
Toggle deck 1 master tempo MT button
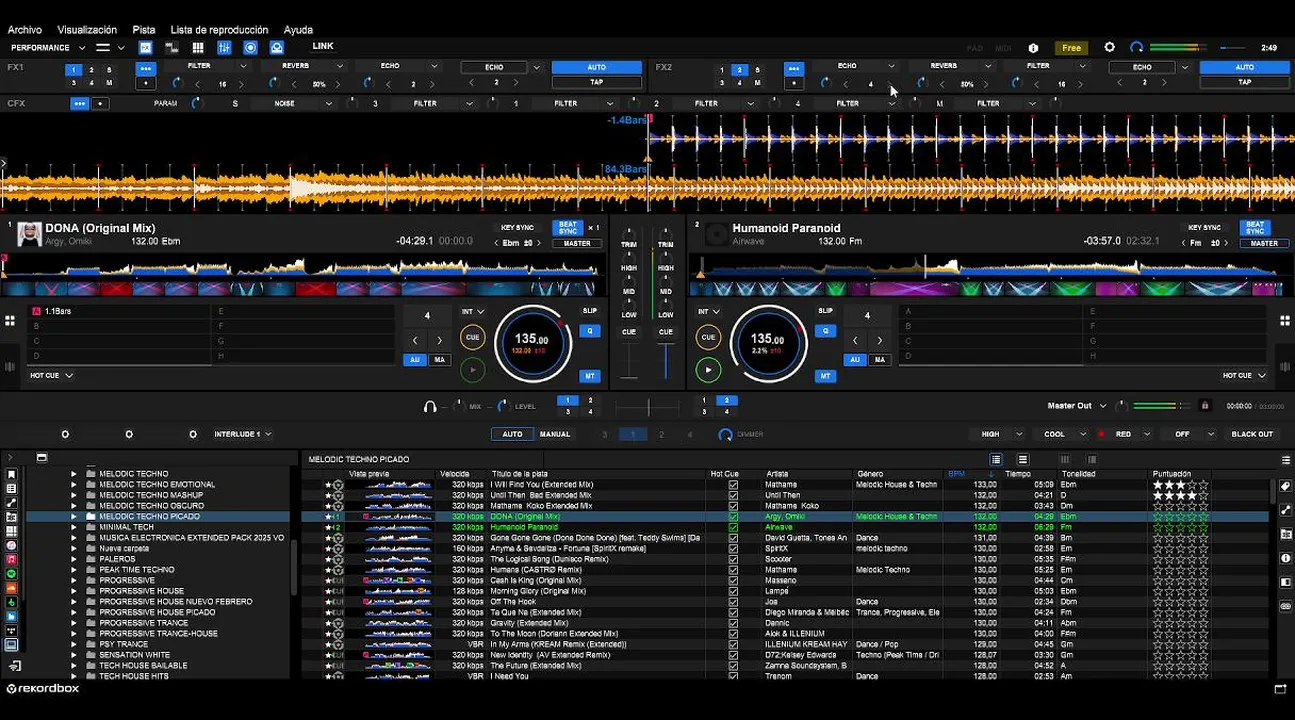point(590,376)
